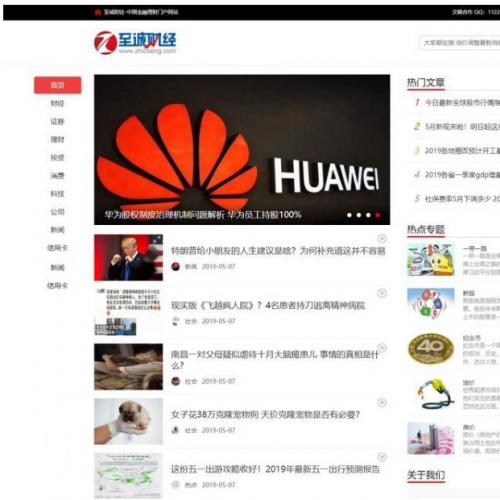Click the 至诚财经 site logo
Viewport: 500px width, 500px height.
(135, 43)
